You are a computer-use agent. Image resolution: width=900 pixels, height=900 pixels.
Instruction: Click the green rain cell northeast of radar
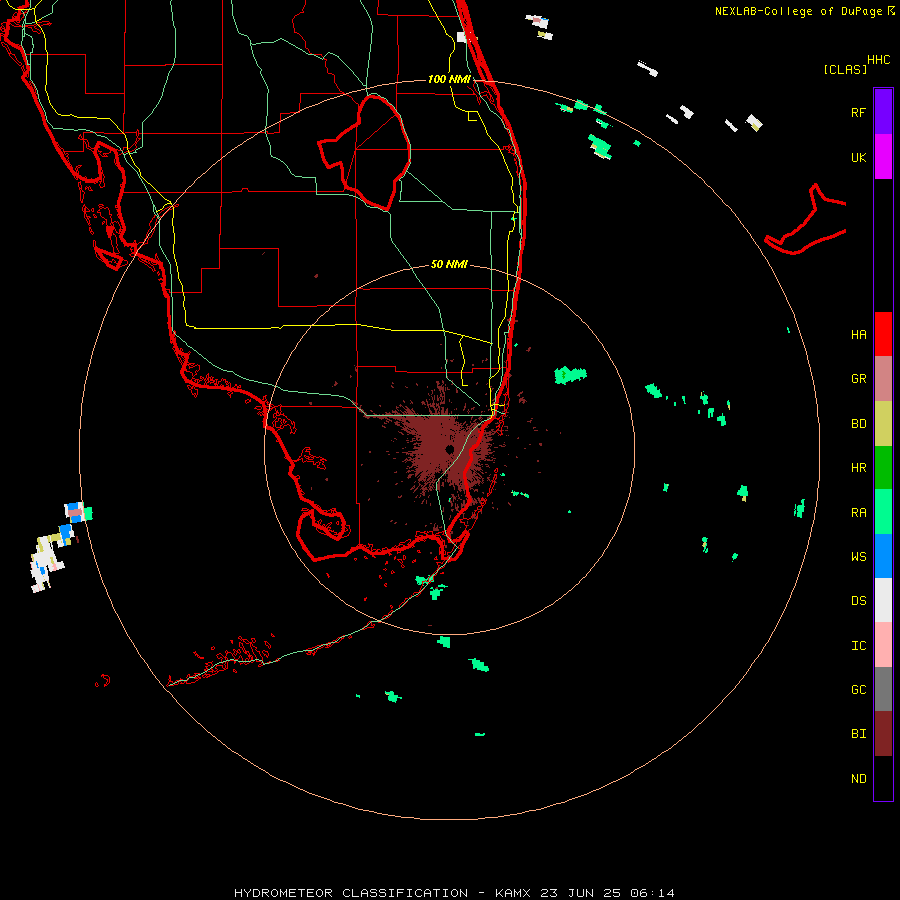pyautogui.click(x=570, y=375)
